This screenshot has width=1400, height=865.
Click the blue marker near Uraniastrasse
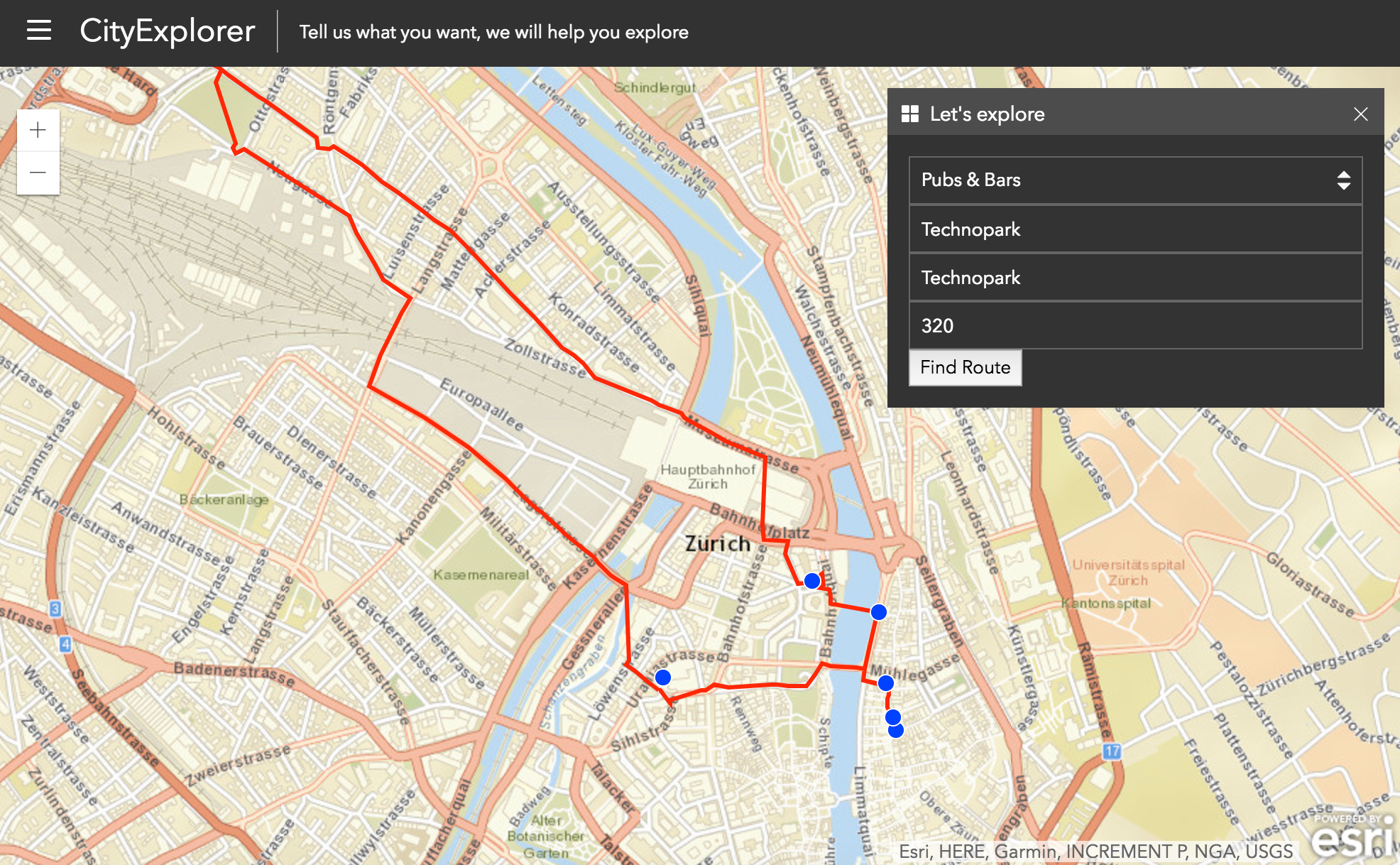(663, 678)
